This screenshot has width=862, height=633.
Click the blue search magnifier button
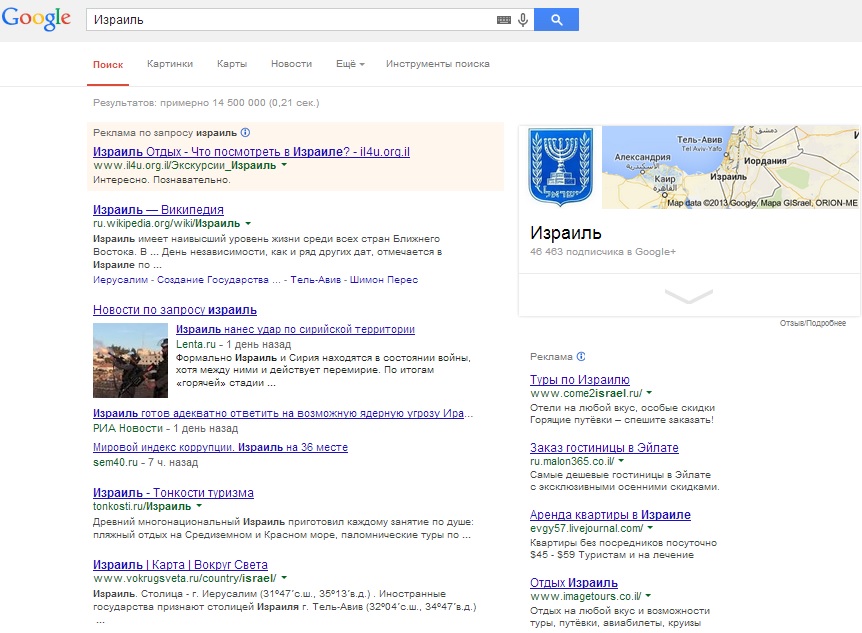(556, 20)
